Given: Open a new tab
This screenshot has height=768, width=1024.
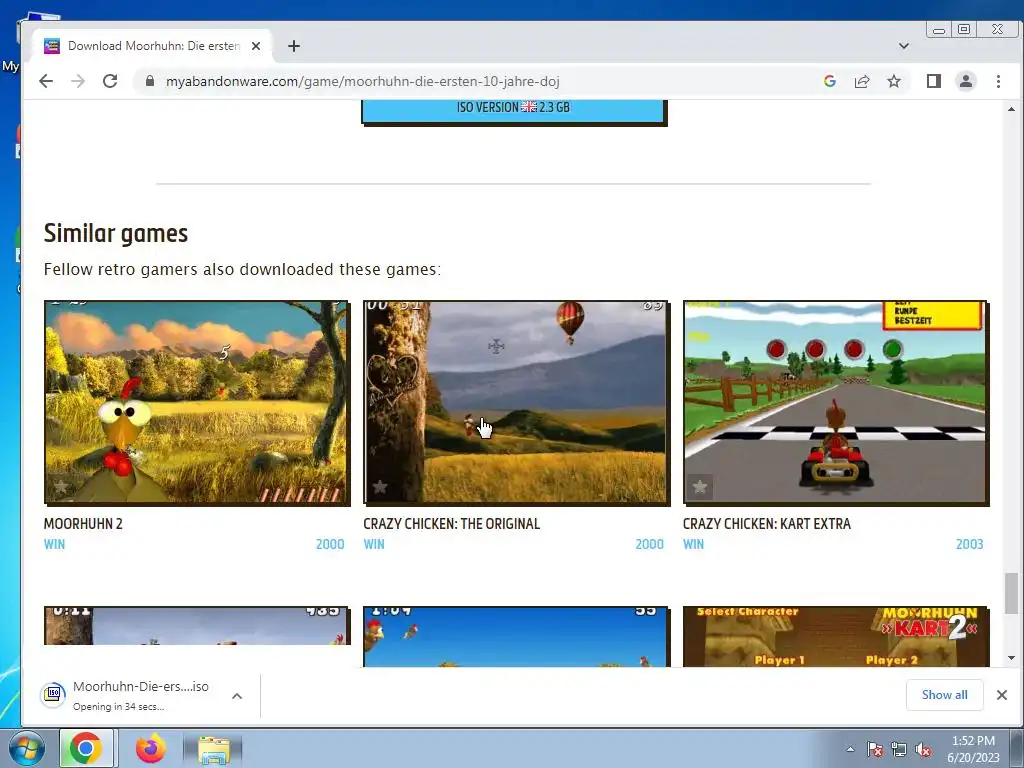Looking at the screenshot, I should tap(294, 46).
